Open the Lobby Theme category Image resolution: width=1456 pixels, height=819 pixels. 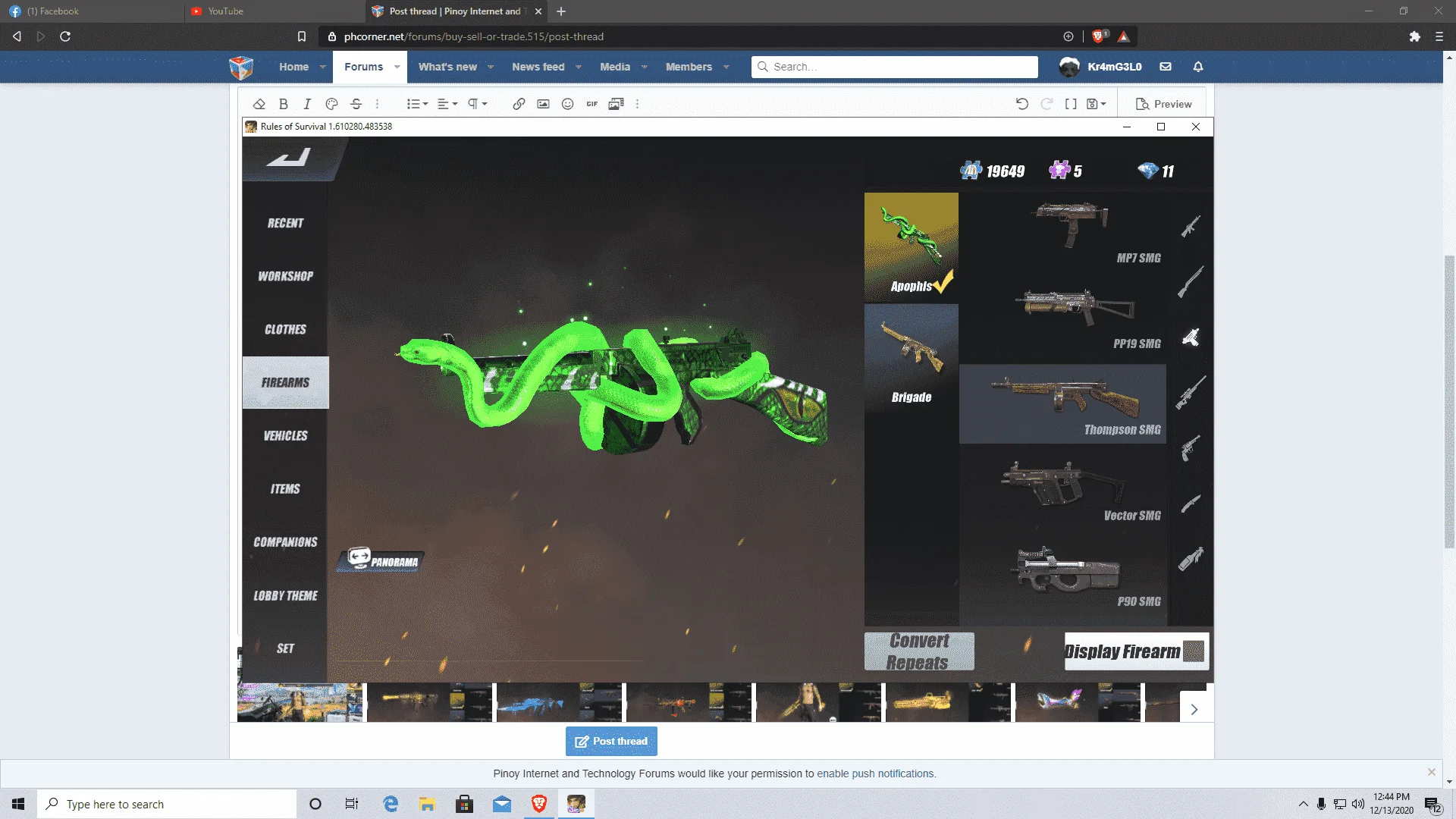pyautogui.click(x=285, y=595)
